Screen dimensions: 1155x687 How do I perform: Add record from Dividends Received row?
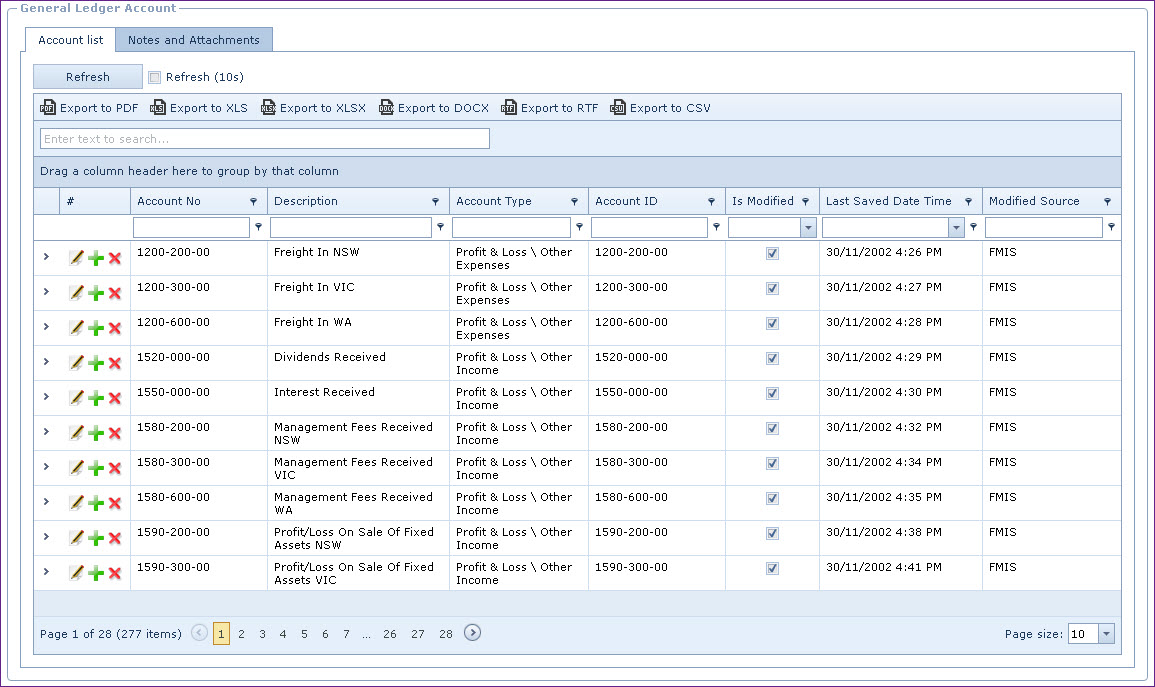96,363
